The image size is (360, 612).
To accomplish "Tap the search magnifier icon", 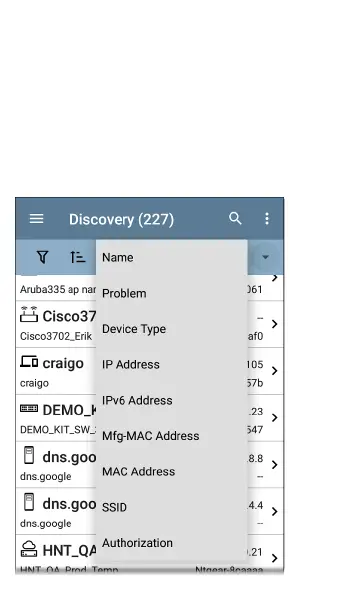I will coord(235,218).
